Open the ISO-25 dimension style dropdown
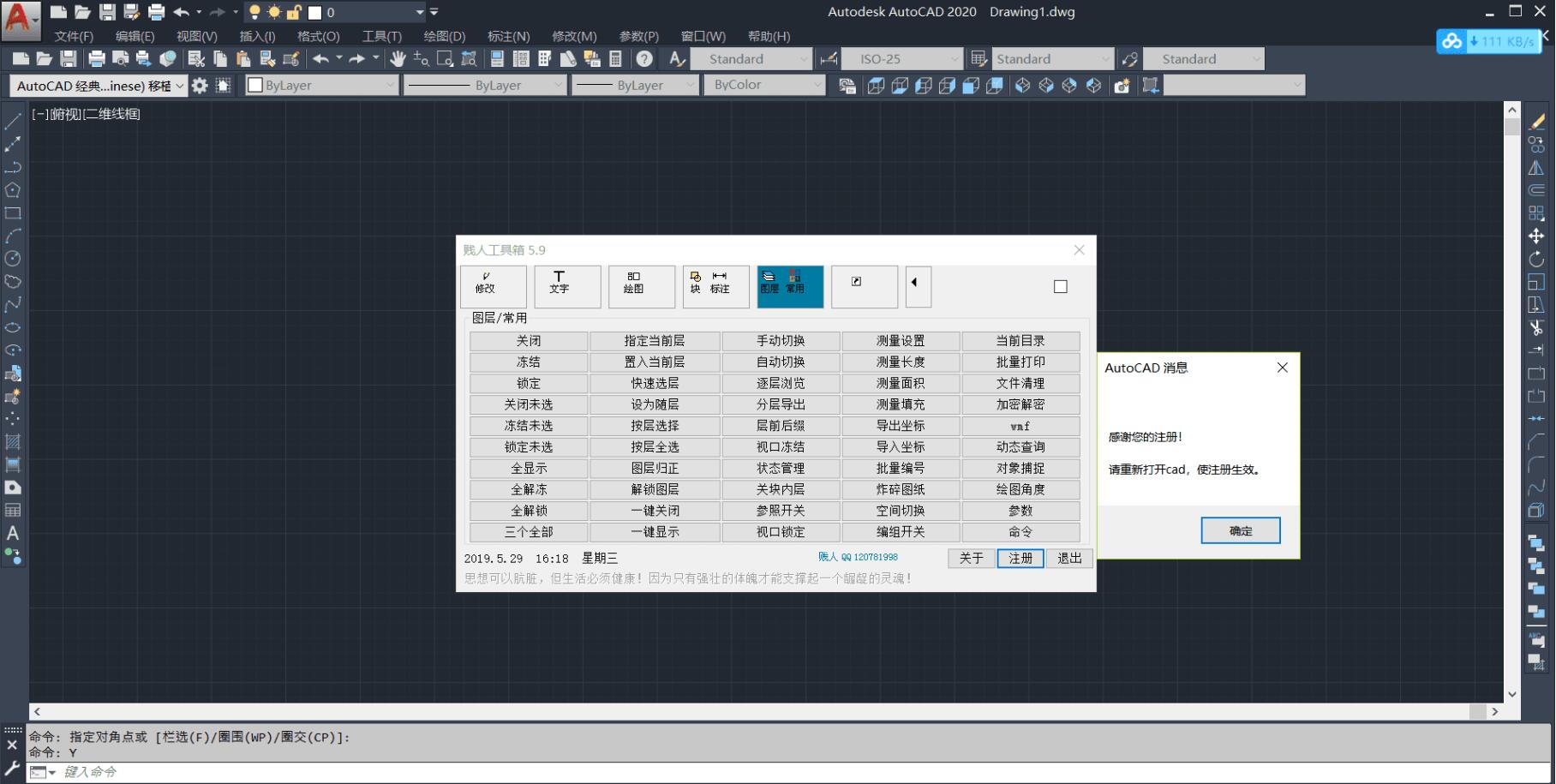Screen dimensions: 1556x784 901,58
